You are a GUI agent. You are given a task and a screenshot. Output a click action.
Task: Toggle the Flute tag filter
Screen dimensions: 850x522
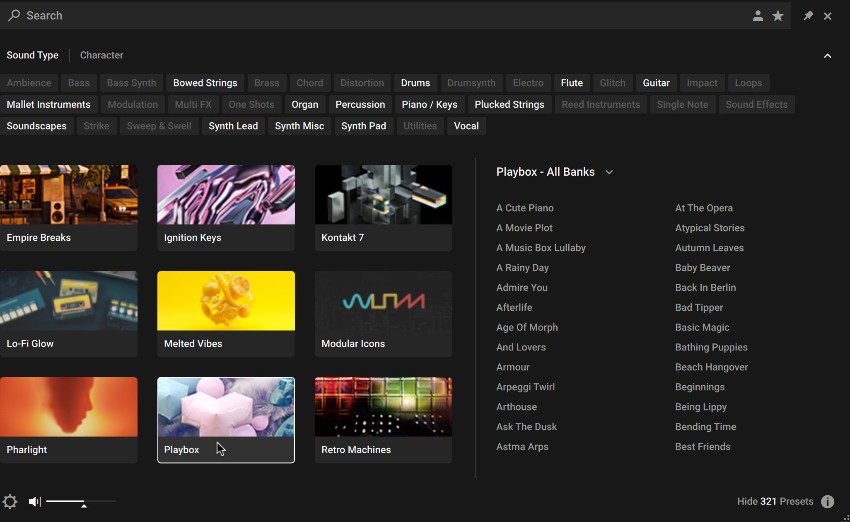coord(571,83)
